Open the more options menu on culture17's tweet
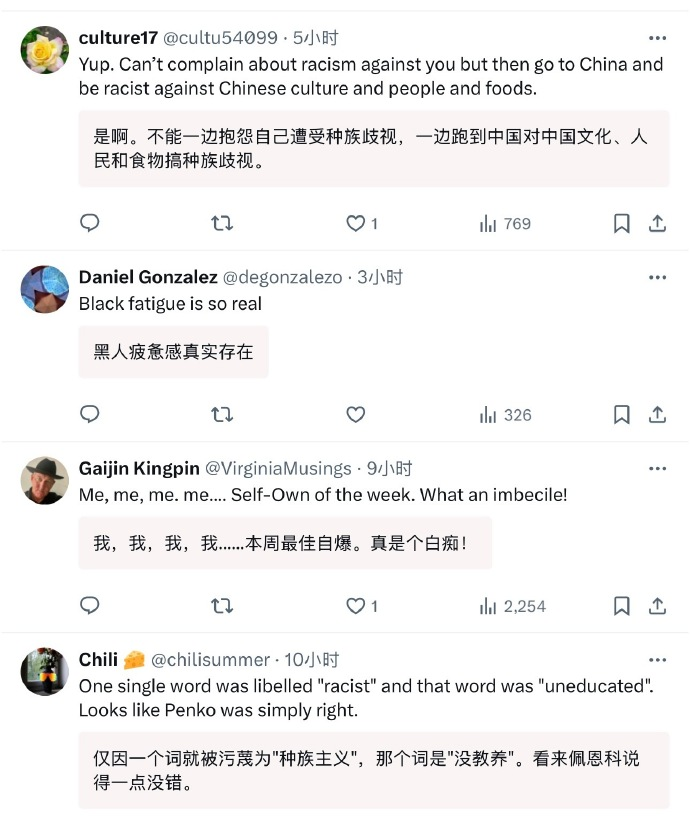690x827 pixels. click(657, 37)
